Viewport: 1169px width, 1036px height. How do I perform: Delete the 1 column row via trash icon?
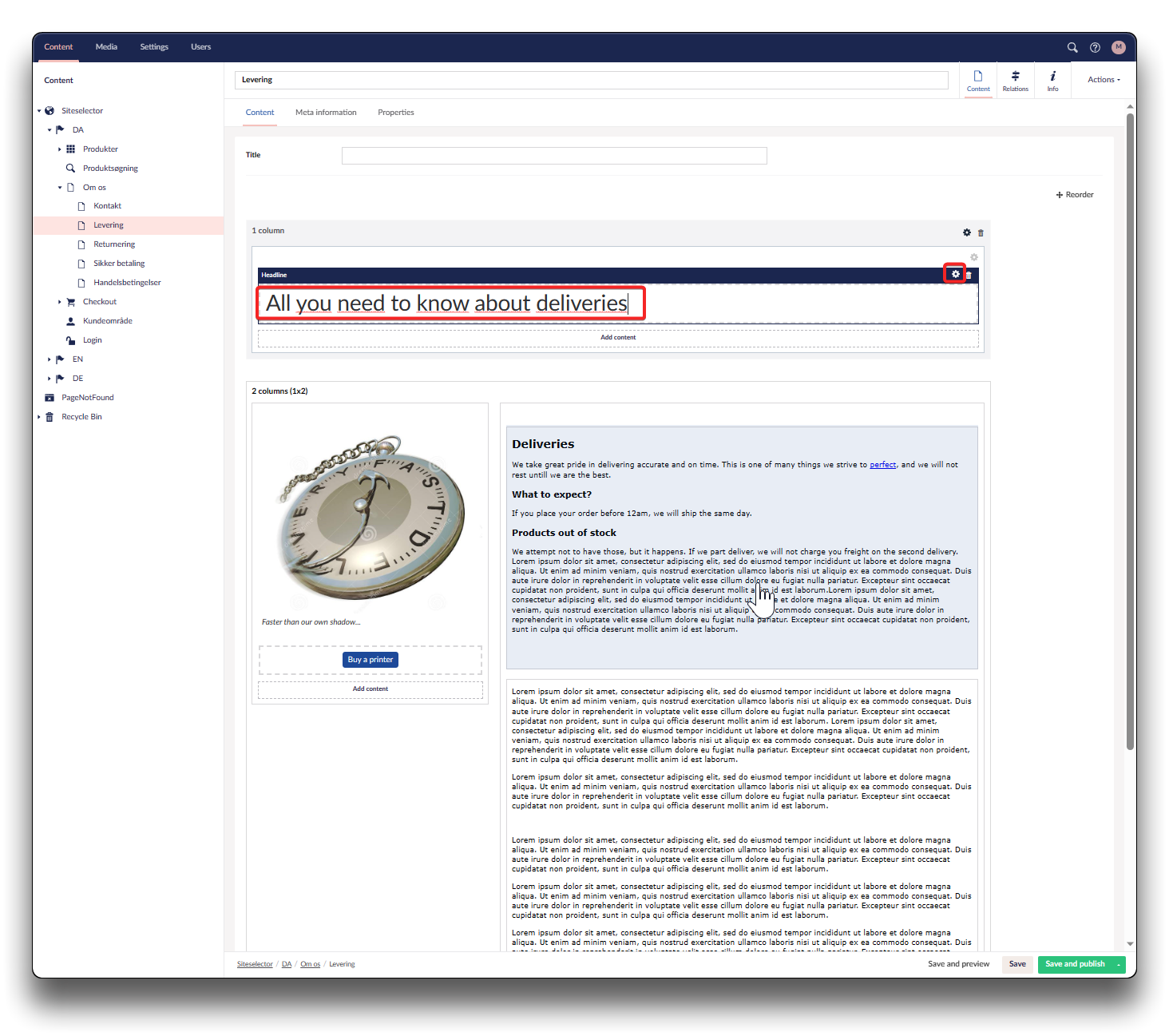tap(981, 232)
